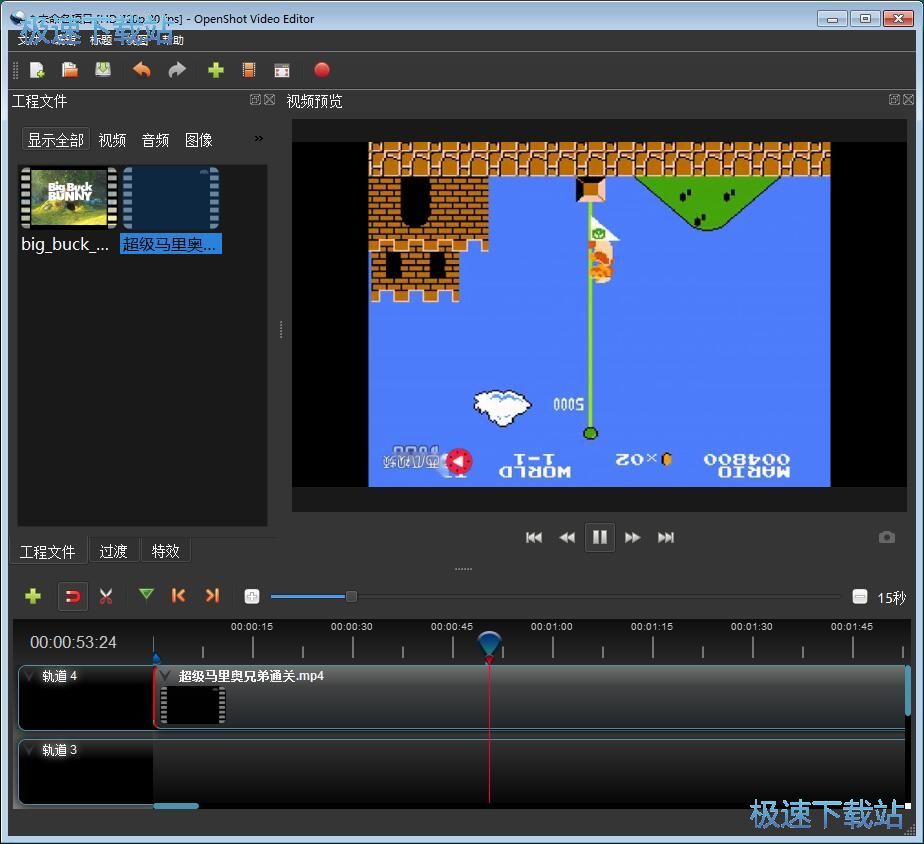This screenshot has height=844, width=924.
Task: Jump to the start of the video
Action: tap(534, 537)
